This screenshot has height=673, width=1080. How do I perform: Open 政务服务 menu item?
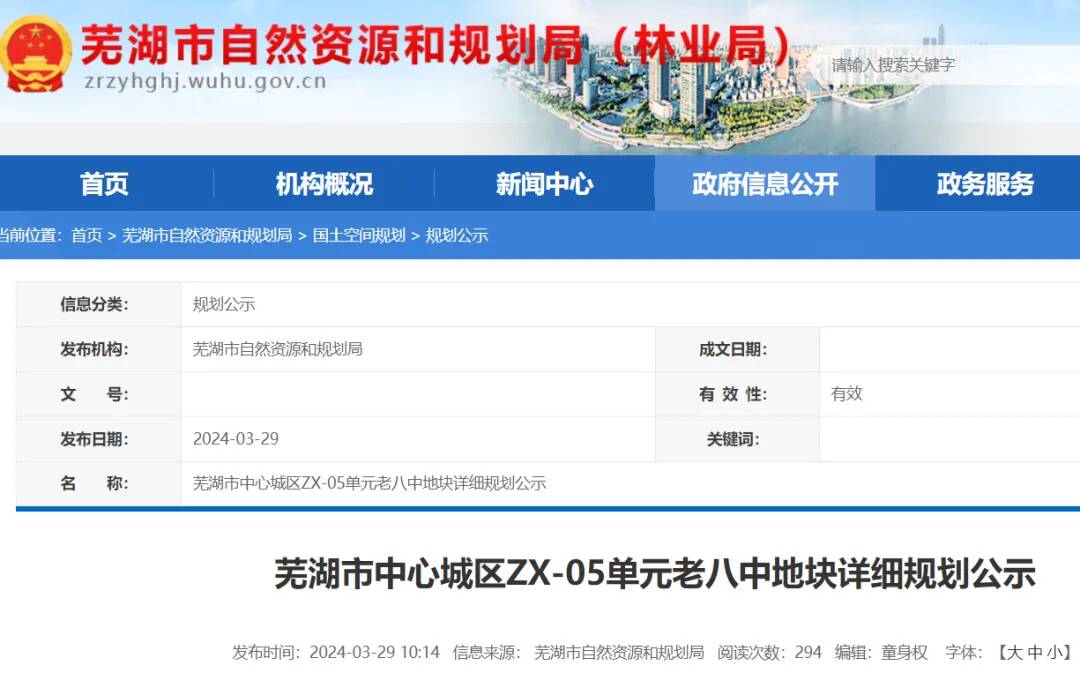(x=985, y=184)
